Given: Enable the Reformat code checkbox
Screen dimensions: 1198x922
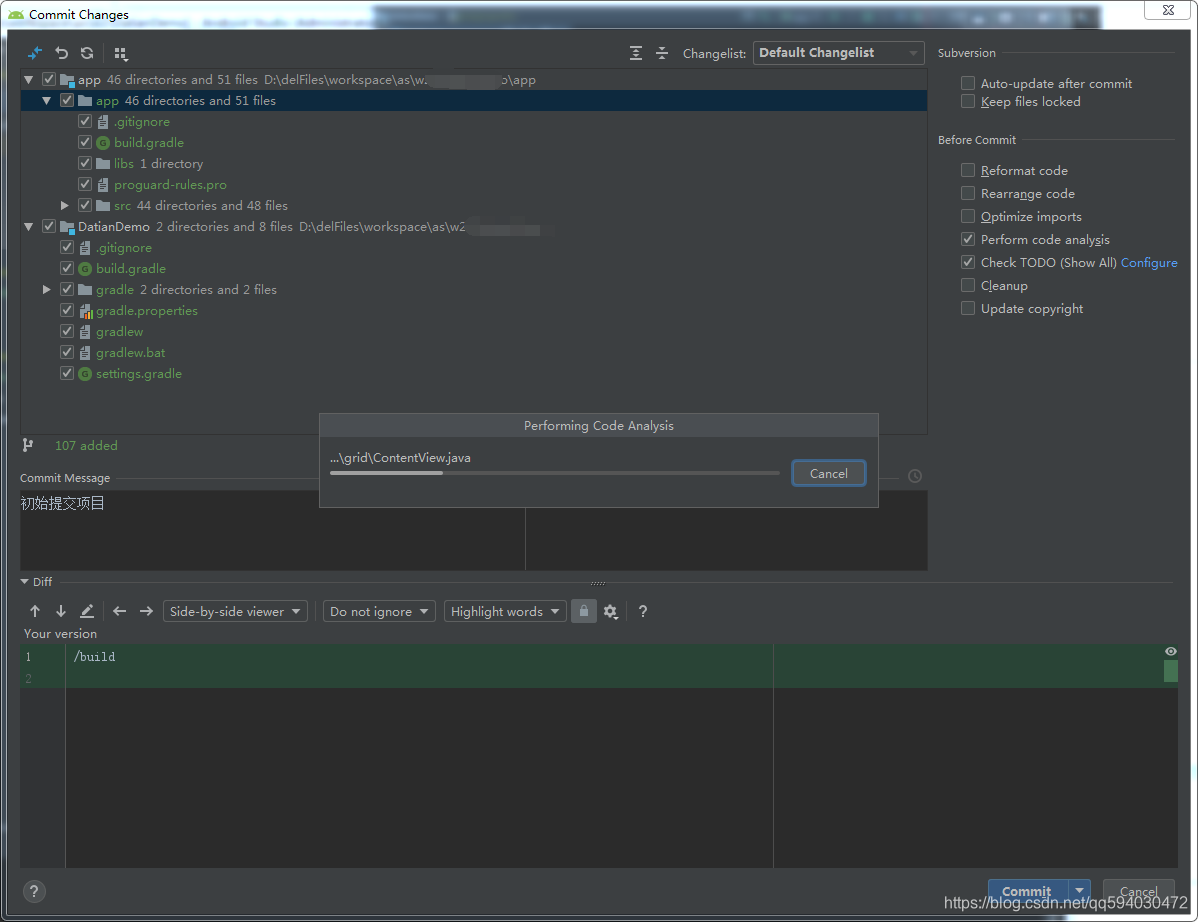Looking at the screenshot, I should 967,170.
